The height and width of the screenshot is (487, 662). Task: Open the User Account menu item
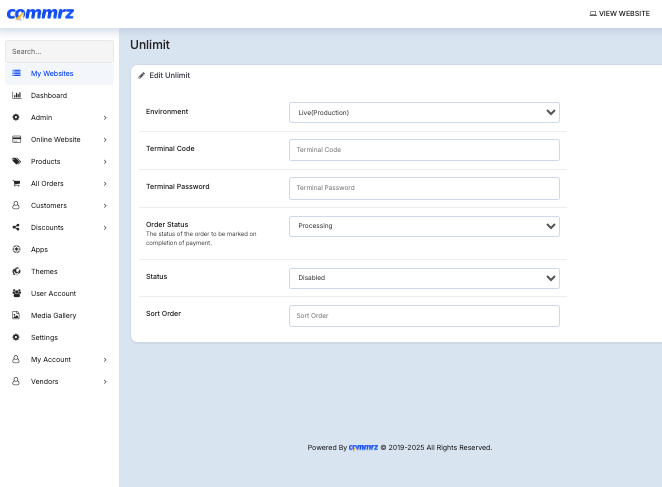coord(53,294)
